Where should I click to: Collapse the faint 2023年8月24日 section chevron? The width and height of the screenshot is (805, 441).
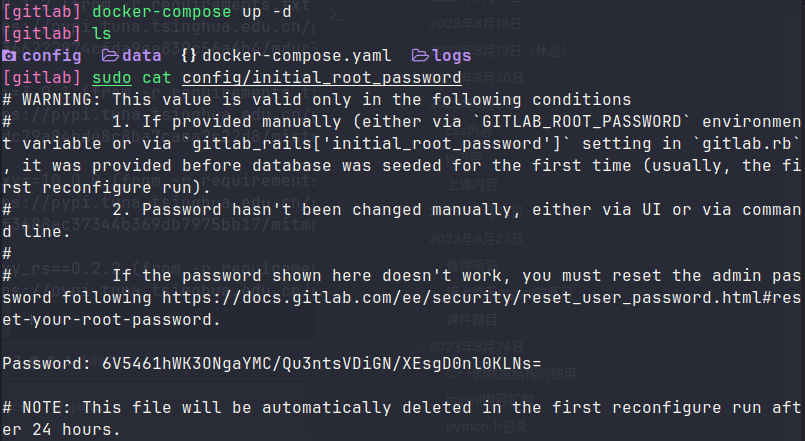coord(418,347)
